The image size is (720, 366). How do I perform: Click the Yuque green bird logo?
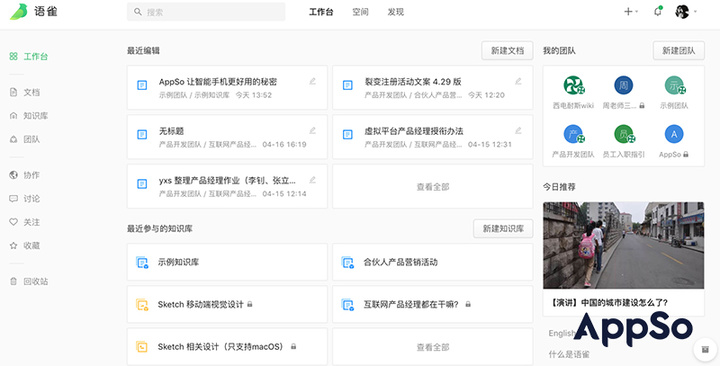19,11
